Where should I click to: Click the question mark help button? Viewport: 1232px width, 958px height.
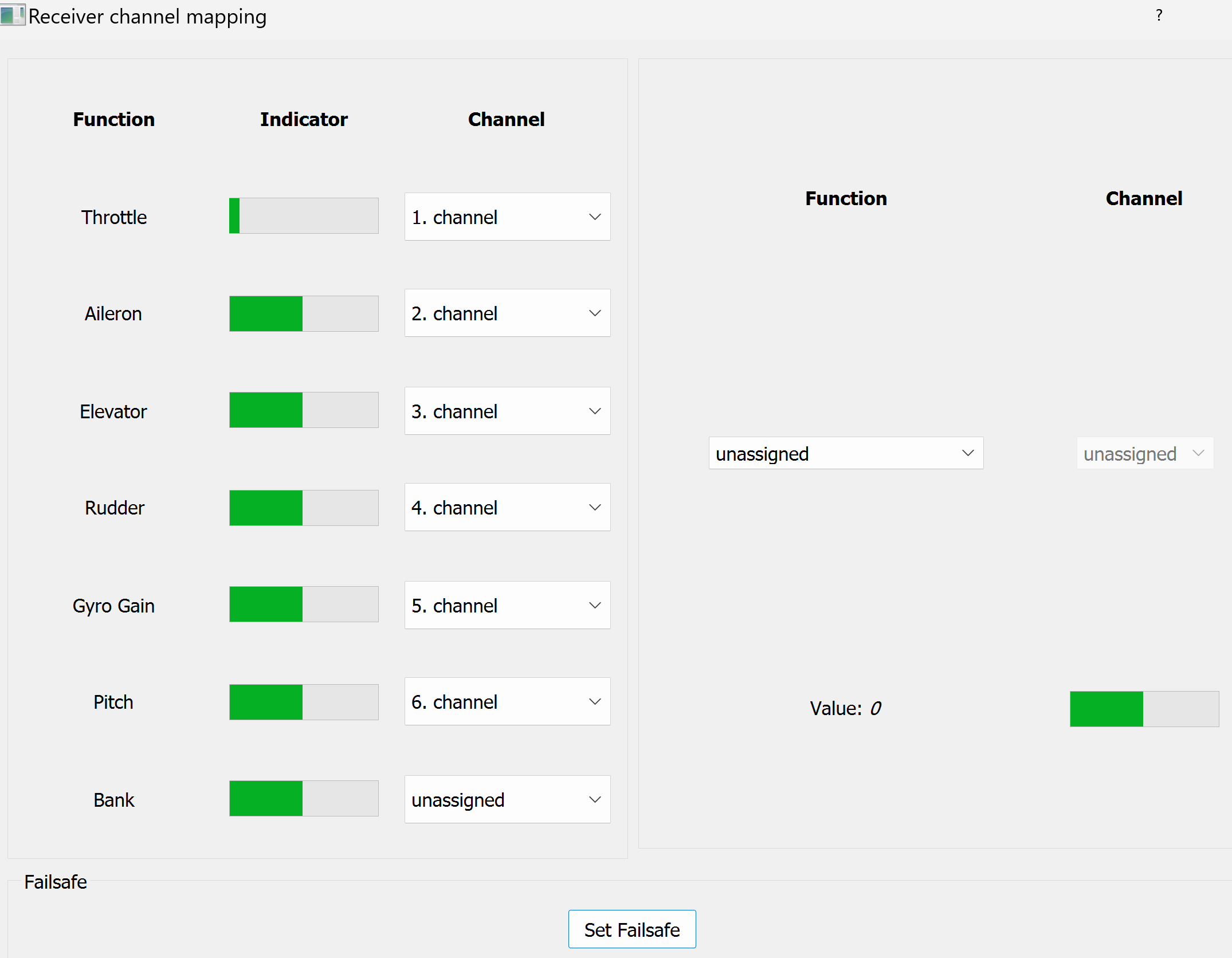(1159, 15)
